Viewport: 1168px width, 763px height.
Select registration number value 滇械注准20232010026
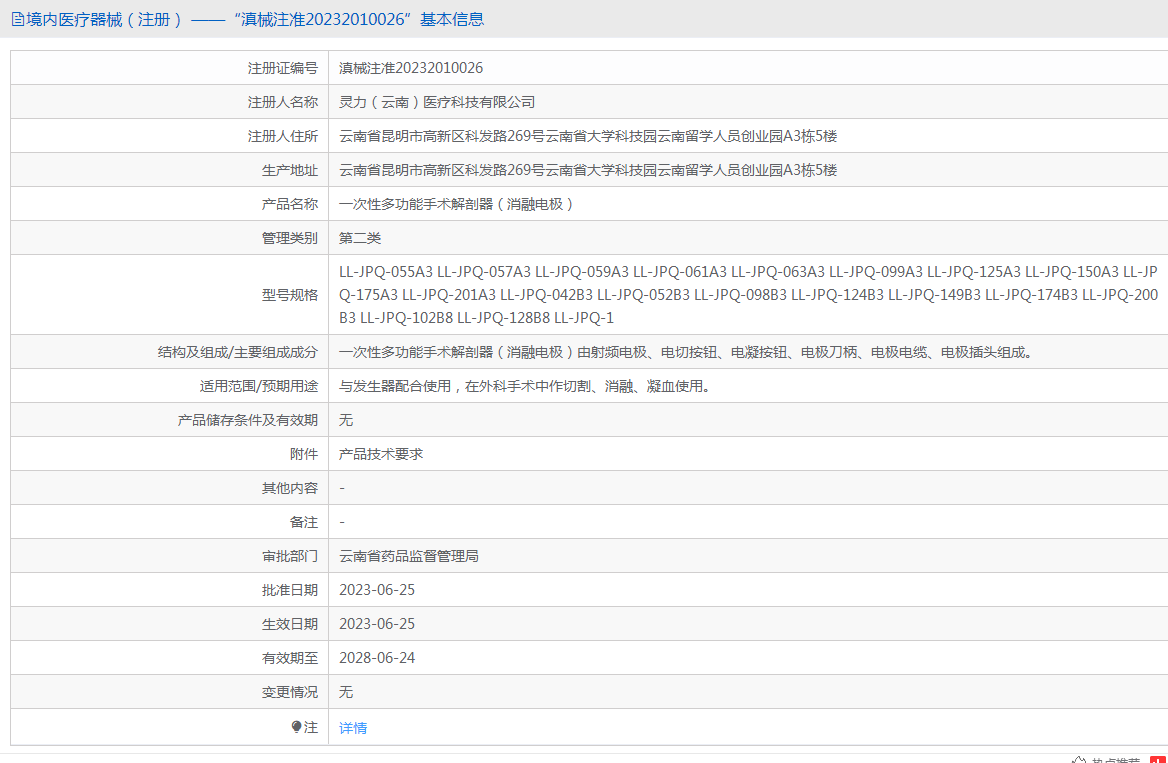(411, 68)
